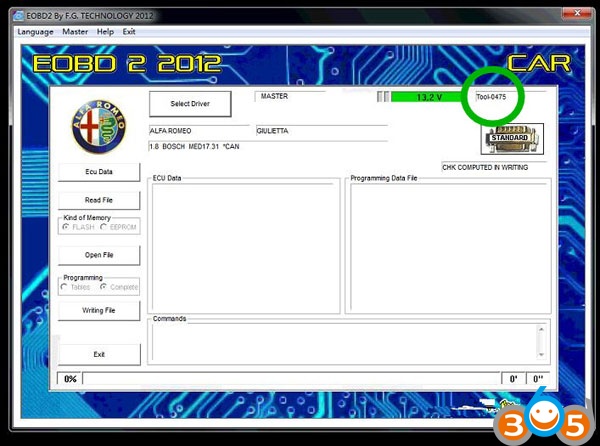Open the Language menu
The image size is (600, 446).
click(35, 32)
